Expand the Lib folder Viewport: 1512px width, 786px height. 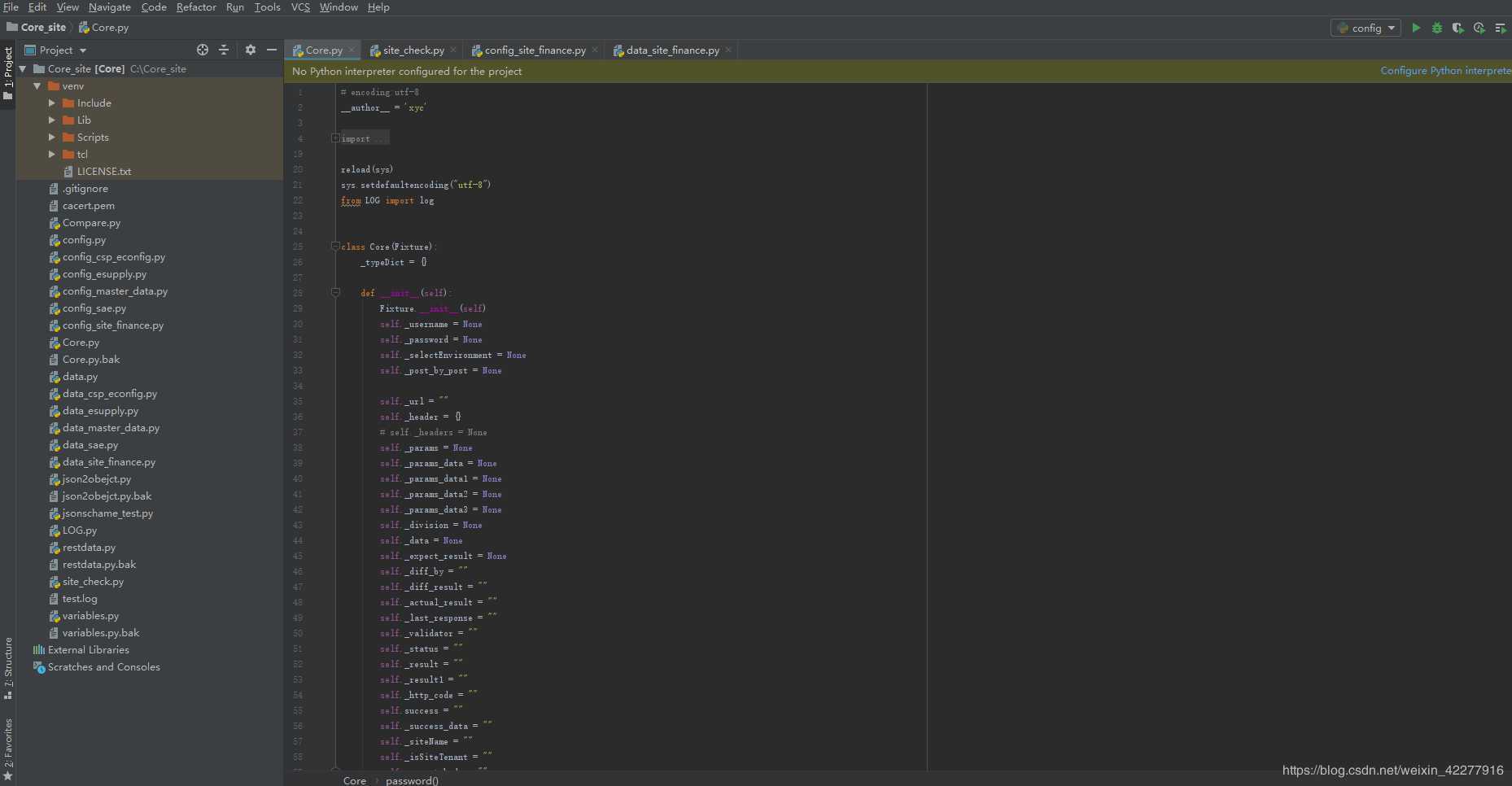coord(52,120)
